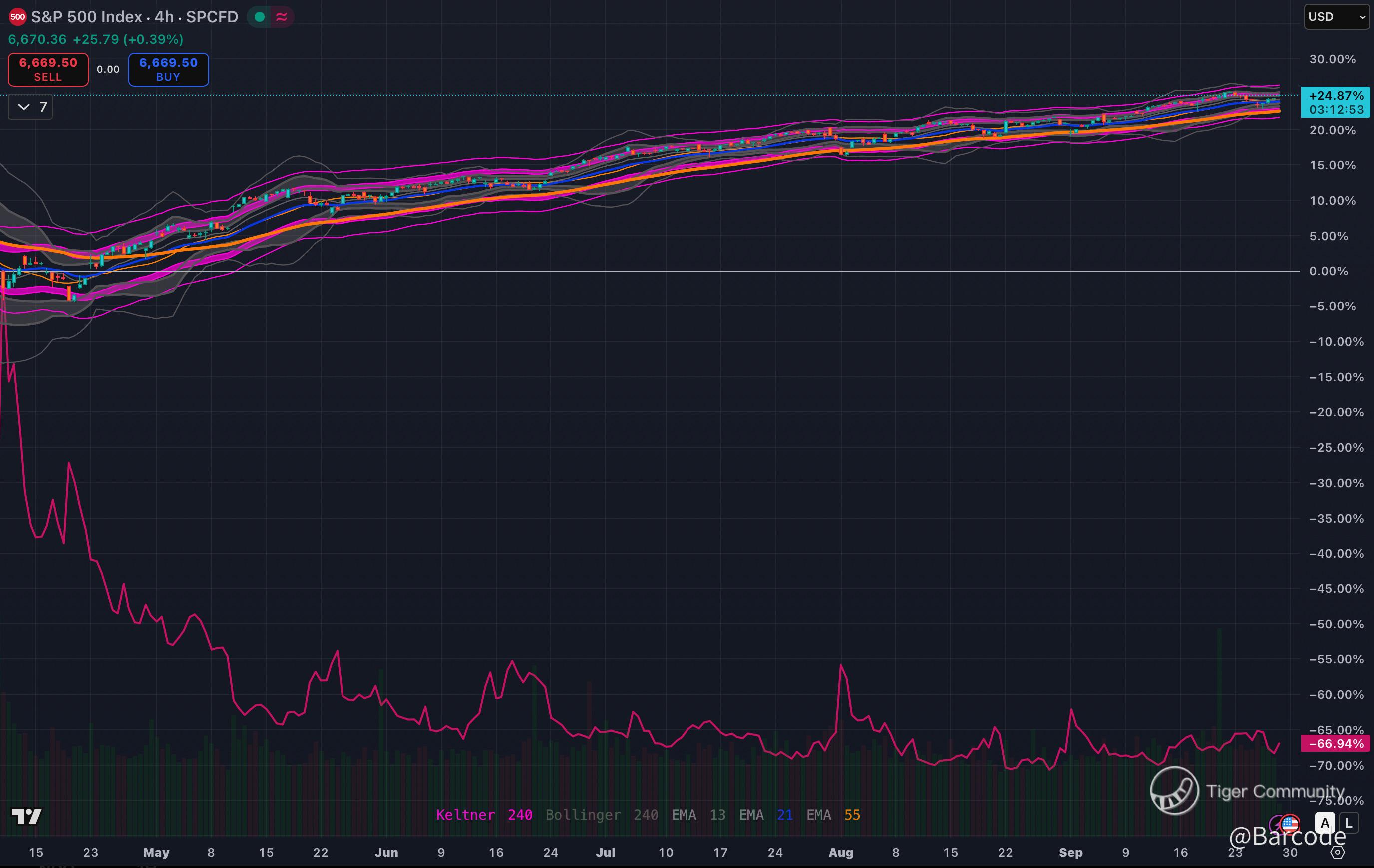The image size is (1374, 868).
Task: Click the Tiger Community watermark logo
Action: [1174, 791]
